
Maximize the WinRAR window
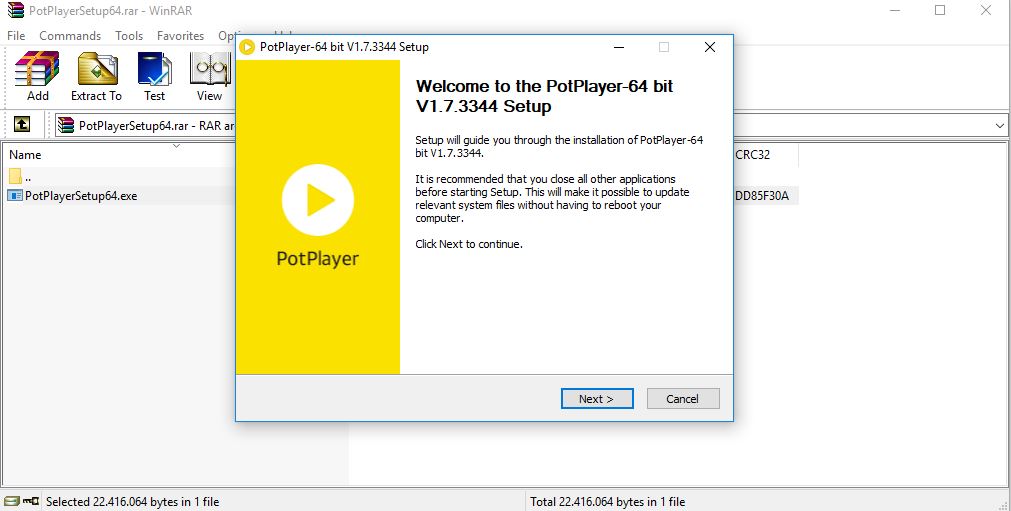[x=940, y=10]
